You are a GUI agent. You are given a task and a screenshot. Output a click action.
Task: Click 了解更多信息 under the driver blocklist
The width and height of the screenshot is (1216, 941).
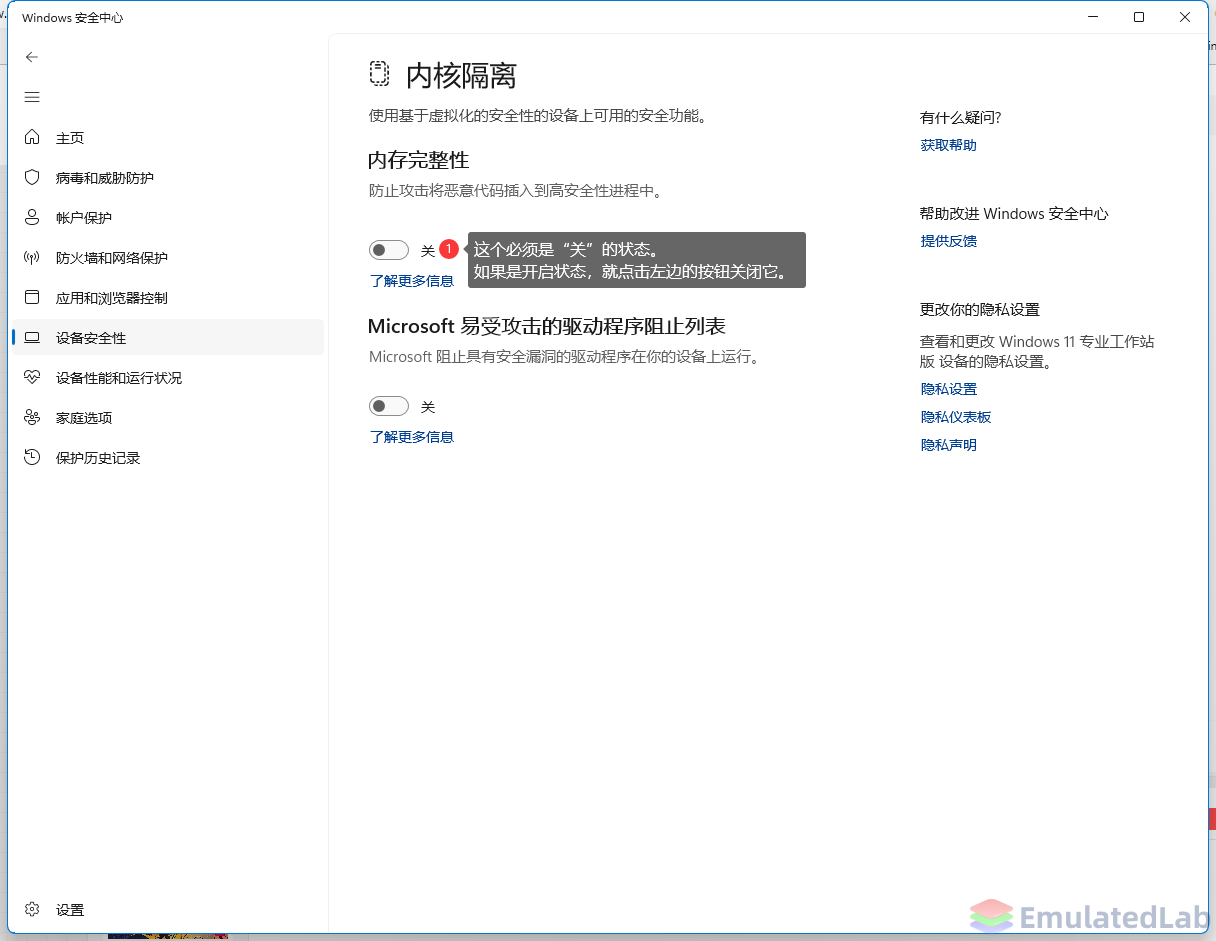[412, 437]
